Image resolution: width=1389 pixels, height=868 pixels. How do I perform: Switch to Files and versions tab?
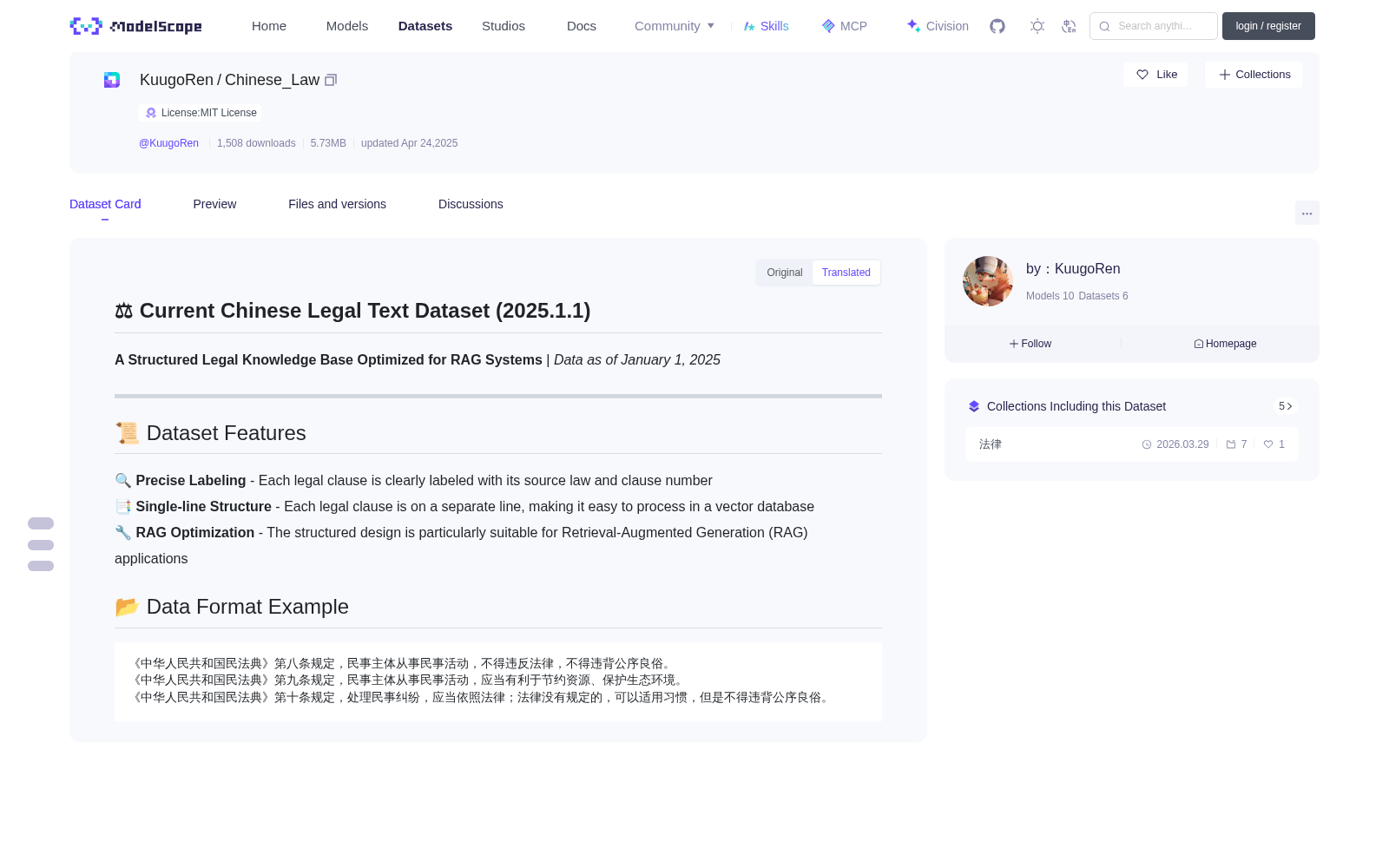tap(337, 204)
